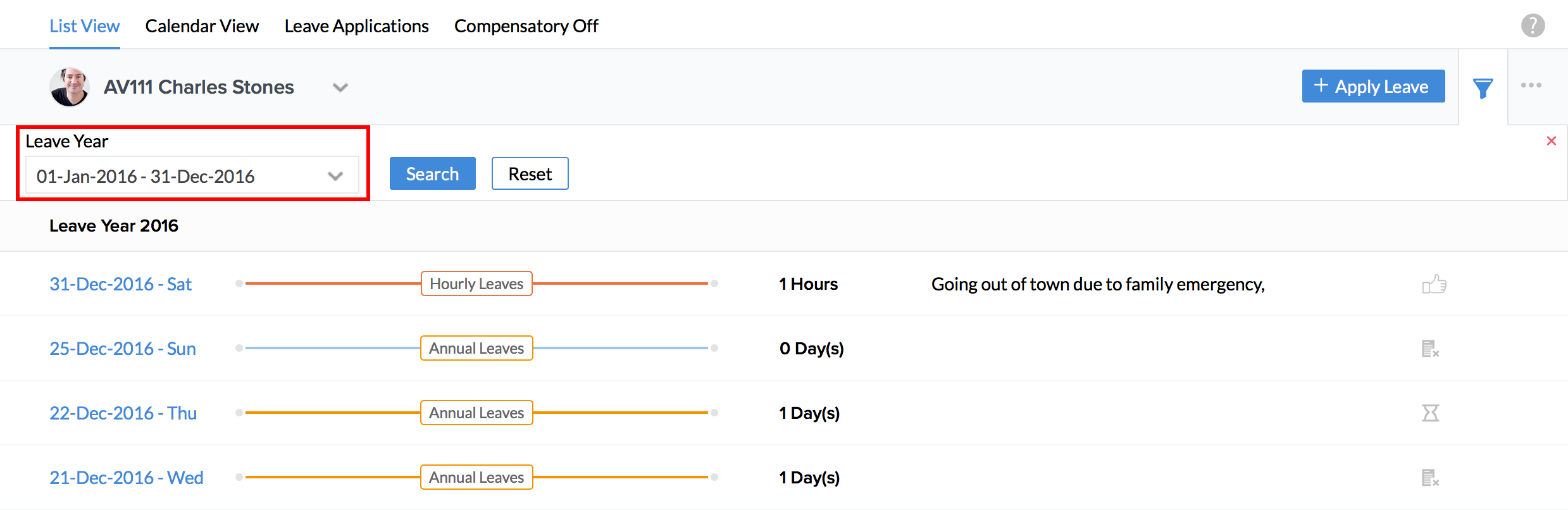Image resolution: width=1568 pixels, height=510 pixels.
Task: Open the Leave Year date range dropdown
Action: click(191, 176)
